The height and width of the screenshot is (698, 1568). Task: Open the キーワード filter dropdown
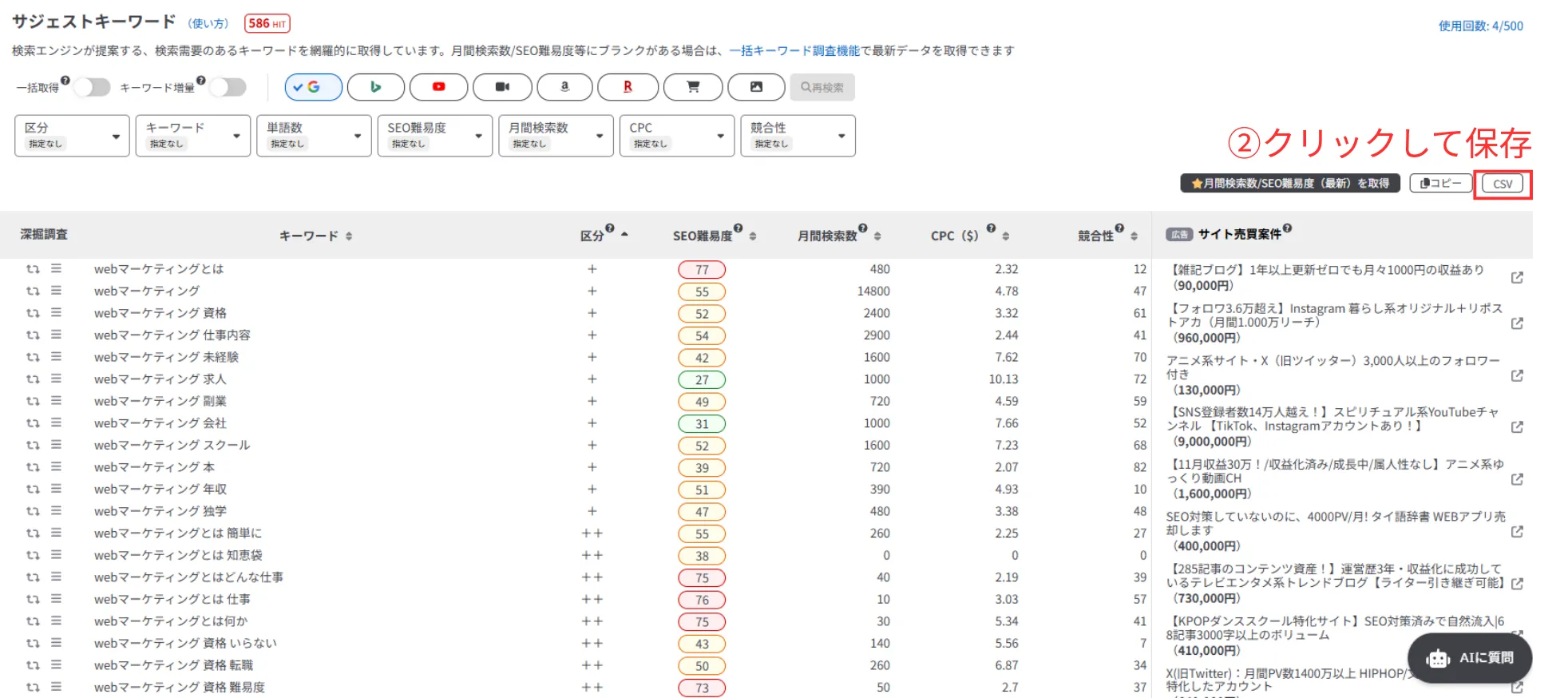coord(193,136)
